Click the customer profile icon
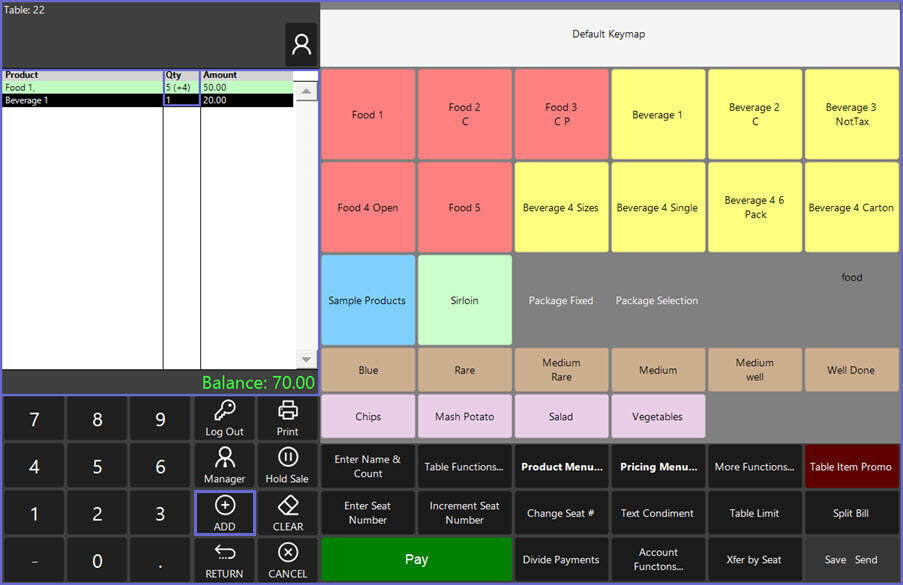903x585 pixels. [x=301, y=45]
